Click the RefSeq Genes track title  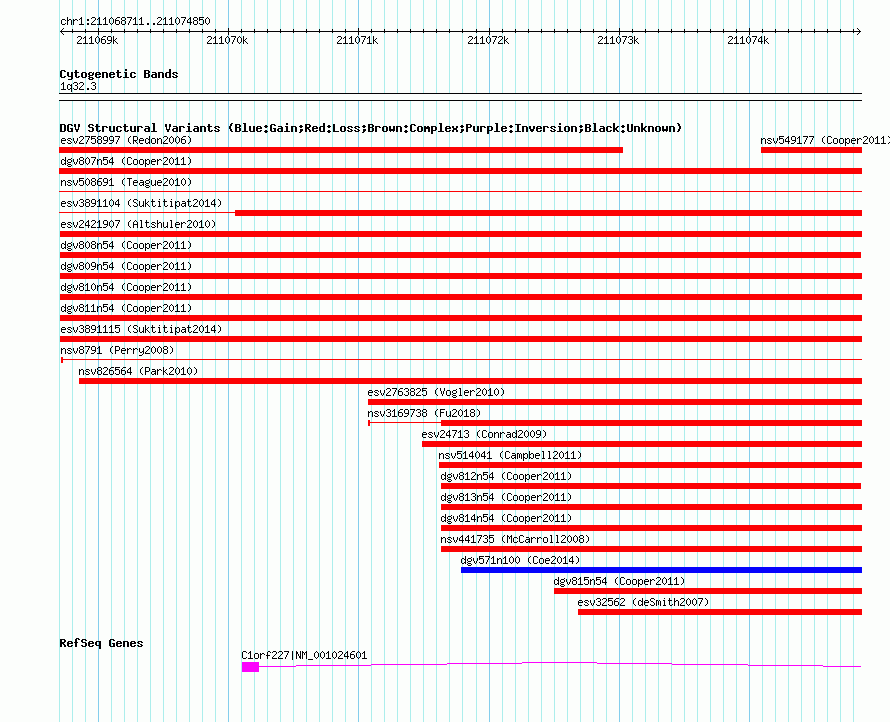(101, 643)
